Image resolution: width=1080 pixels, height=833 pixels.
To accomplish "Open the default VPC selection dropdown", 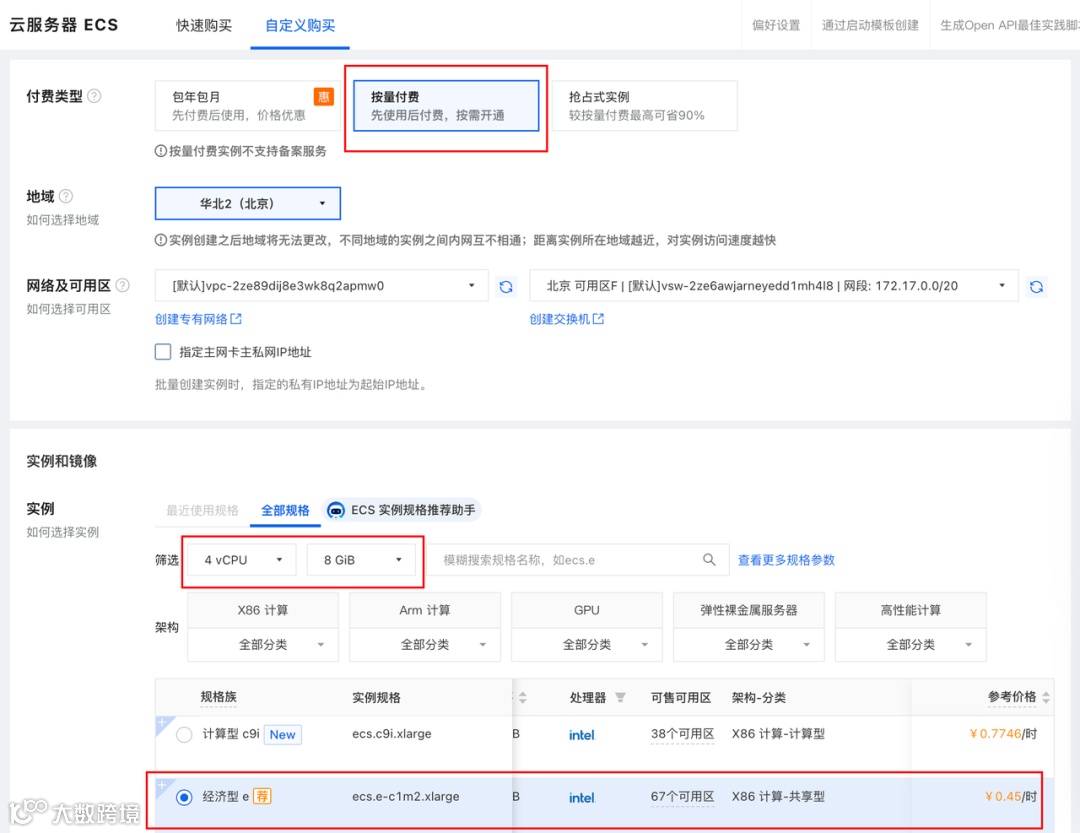I will 322,285.
